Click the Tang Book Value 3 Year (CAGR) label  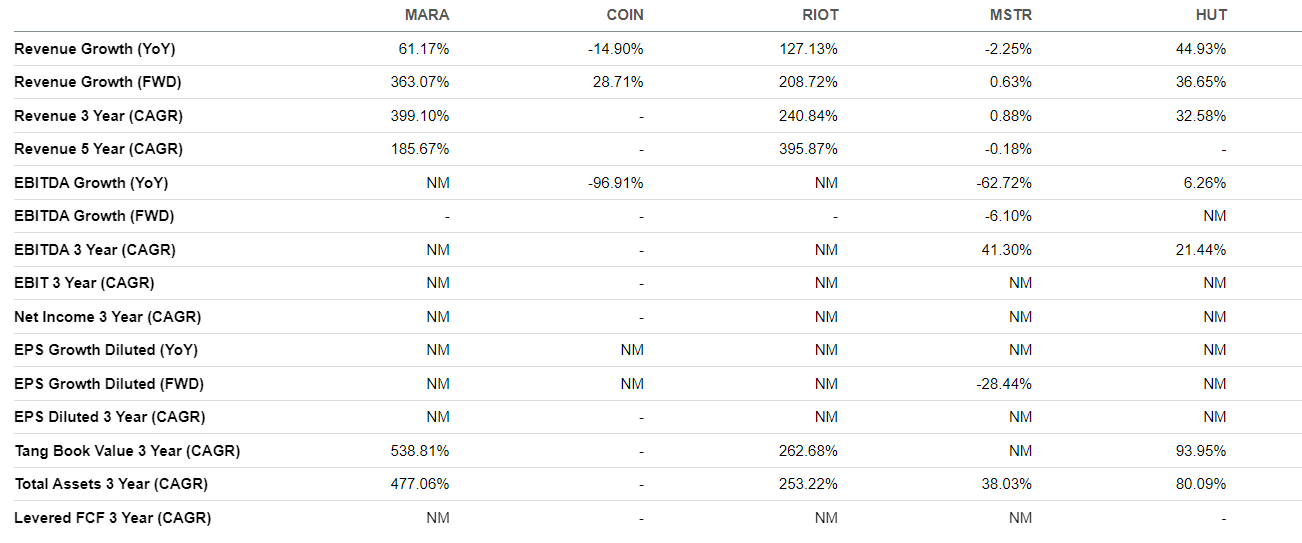127,451
